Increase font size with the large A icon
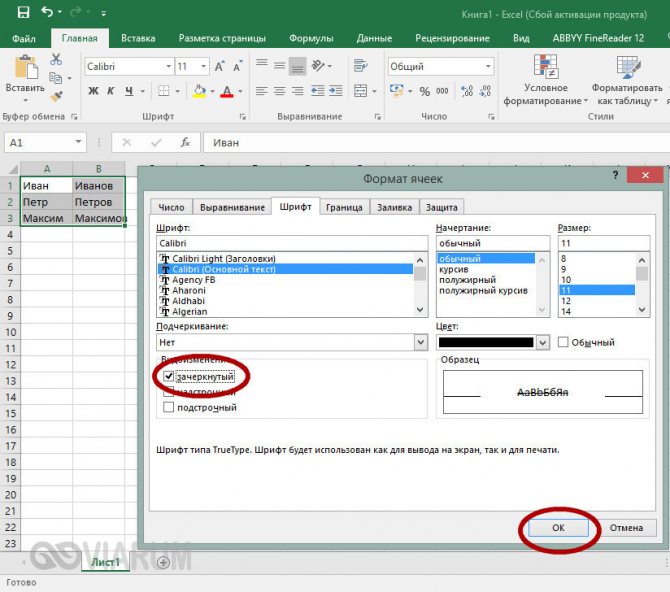Screen dimensions: 670x592 [219, 66]
